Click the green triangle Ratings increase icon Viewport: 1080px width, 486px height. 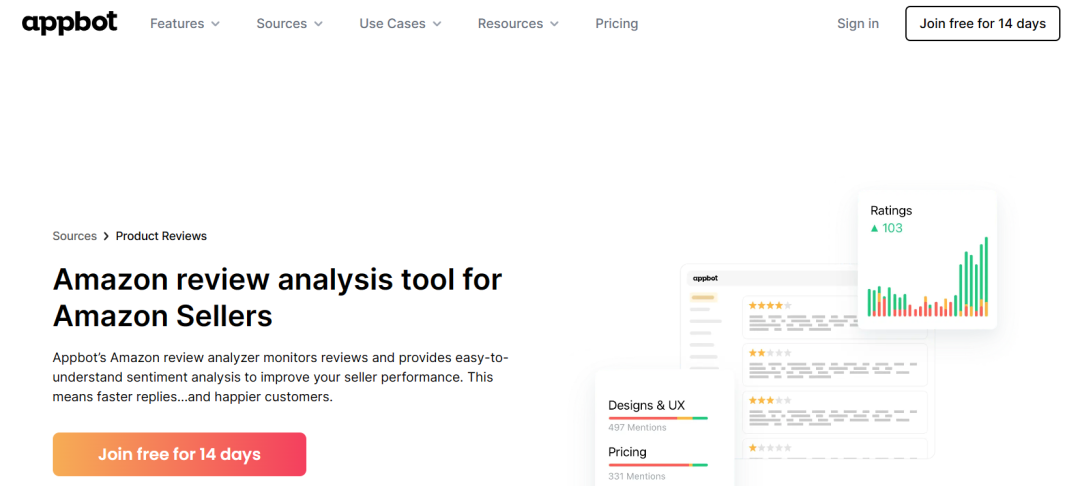coord(875,229)
